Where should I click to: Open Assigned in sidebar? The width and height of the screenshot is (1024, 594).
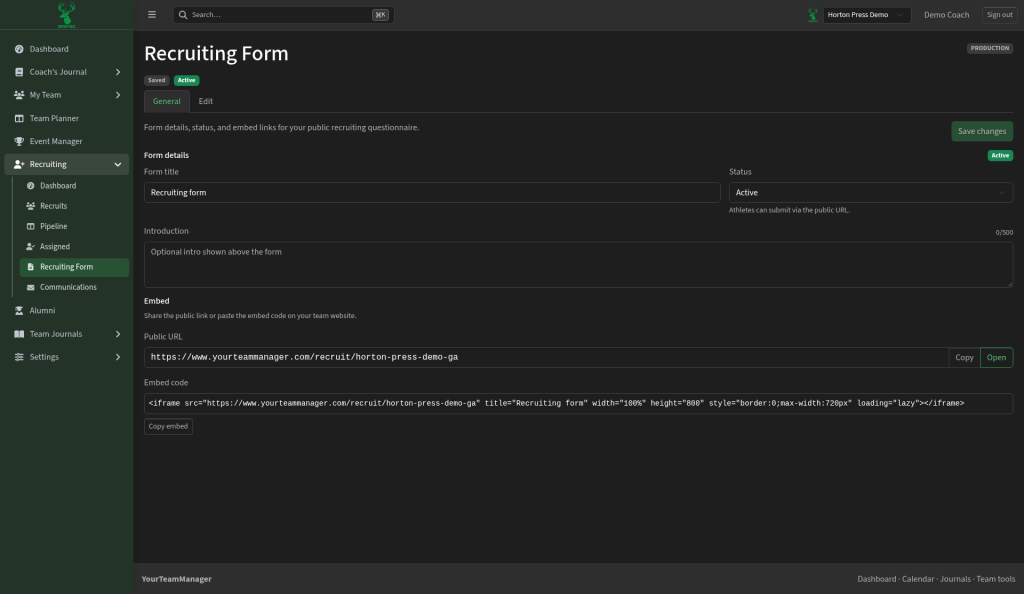pyautogui.click(x=74, y=247)
